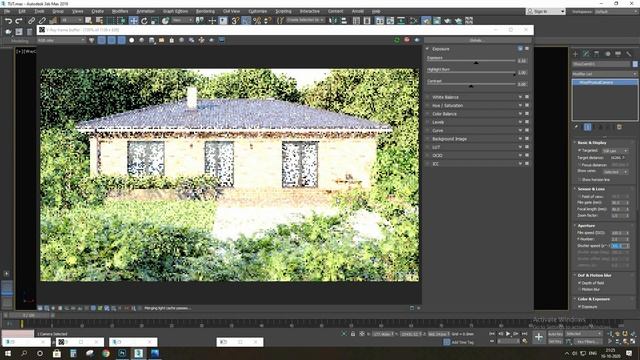Enable the LUT correction checkbox
This screenshot has width=640, height=360.
428,147
